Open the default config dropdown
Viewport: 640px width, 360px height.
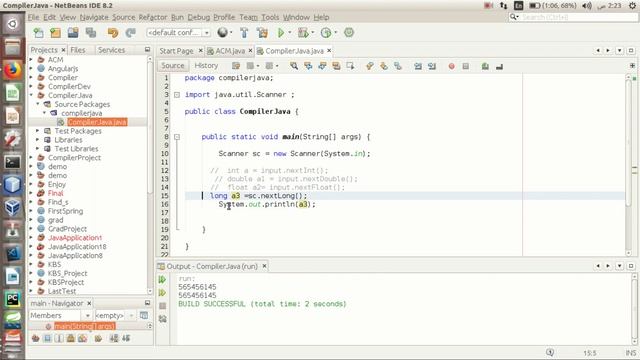pyautogui.click(x=178, y=32)
